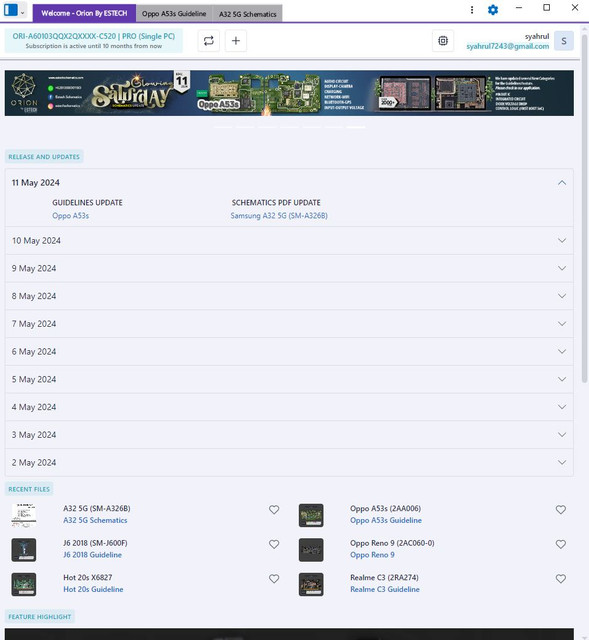Click the refresh/sync arrows button
This screenshot has width=589, height=640.
point(209,41)
